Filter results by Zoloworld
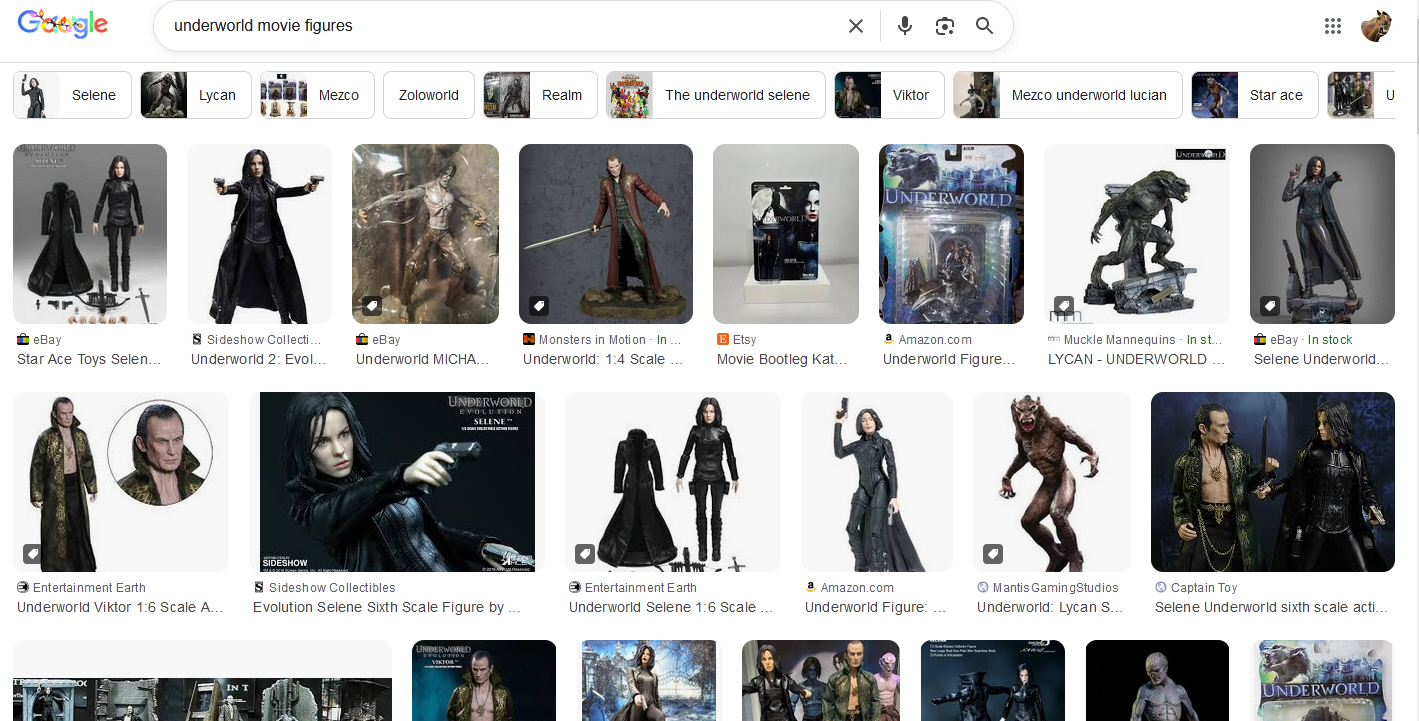The height and width of the screenshot is (721, 1419). [428, 95]
